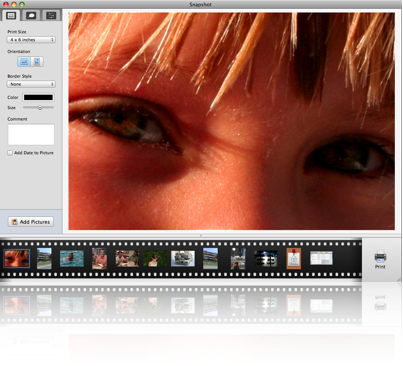Click the black border Color swatch
Viewport: 403px width, 366px height.
[x=38, y=97]
